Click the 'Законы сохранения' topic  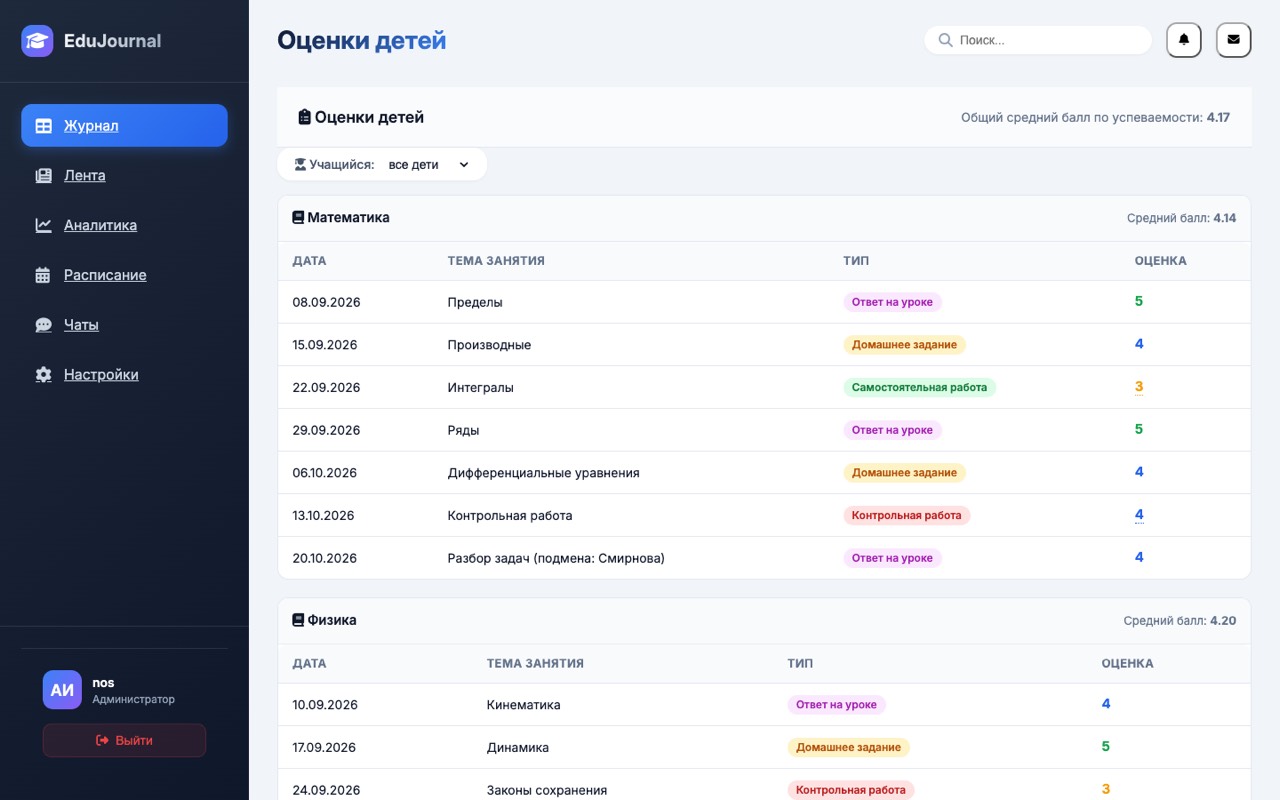547,790
